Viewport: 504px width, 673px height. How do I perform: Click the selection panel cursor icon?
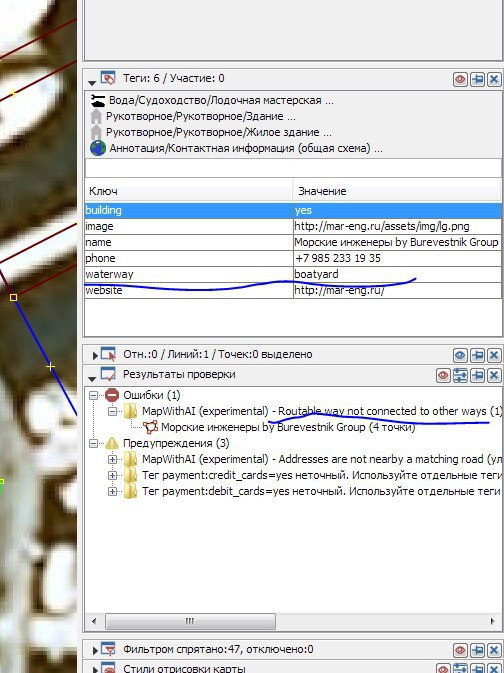(x=108, y=354)
